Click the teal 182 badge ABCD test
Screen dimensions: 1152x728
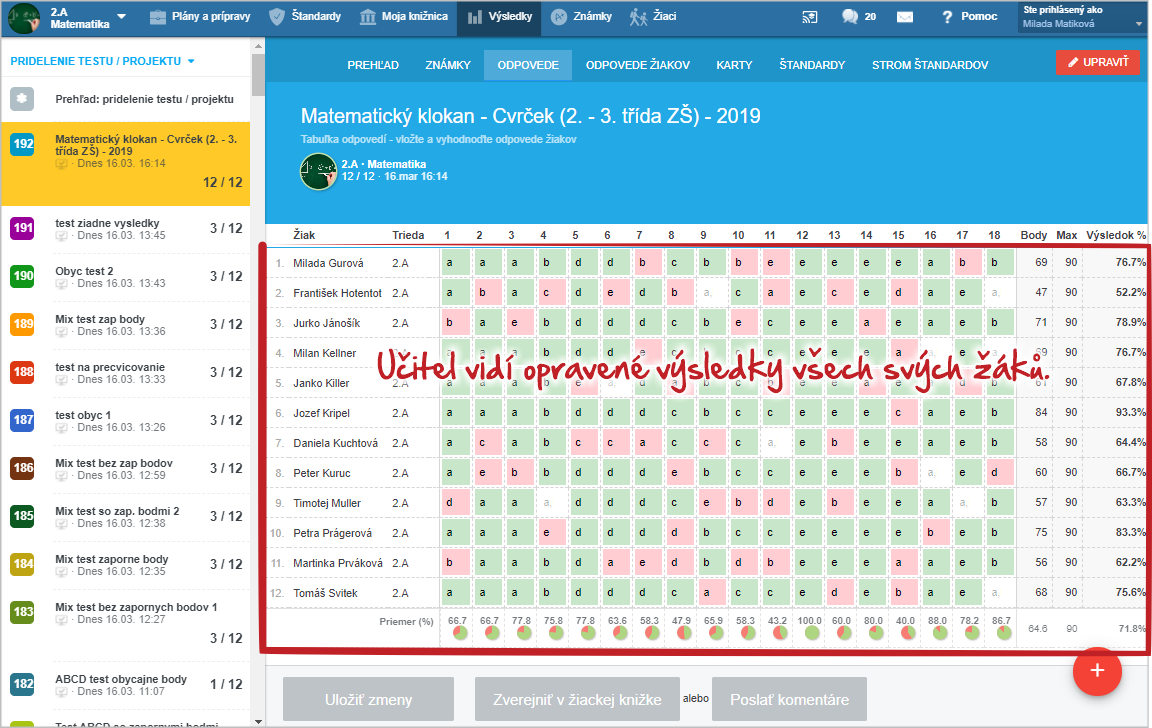point(22,684)
